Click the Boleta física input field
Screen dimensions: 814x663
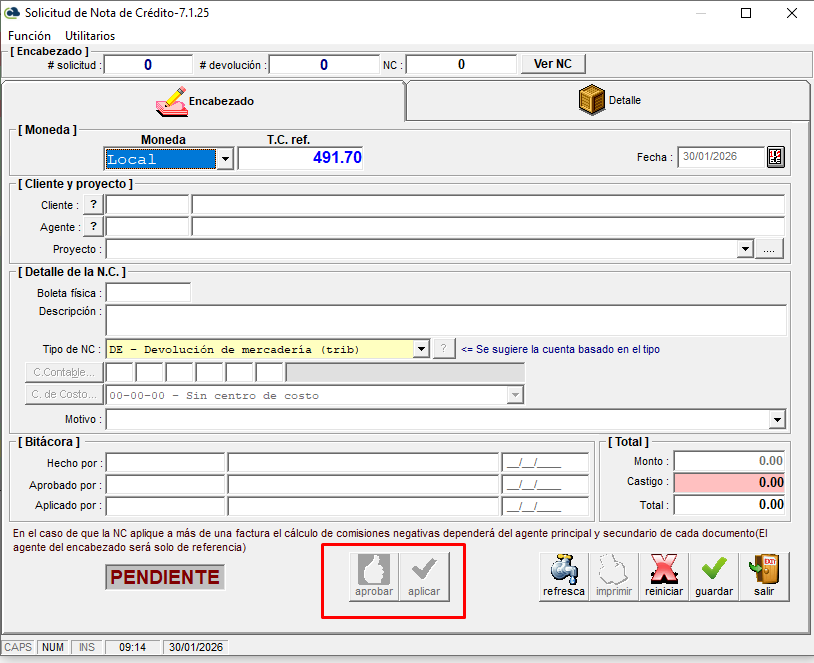(x=148, y=293)
